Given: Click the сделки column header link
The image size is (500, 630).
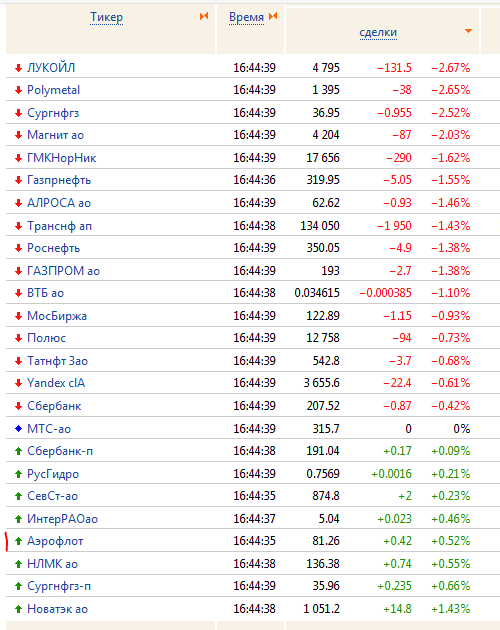Looking at the screenshot, I should click(378, 32).
